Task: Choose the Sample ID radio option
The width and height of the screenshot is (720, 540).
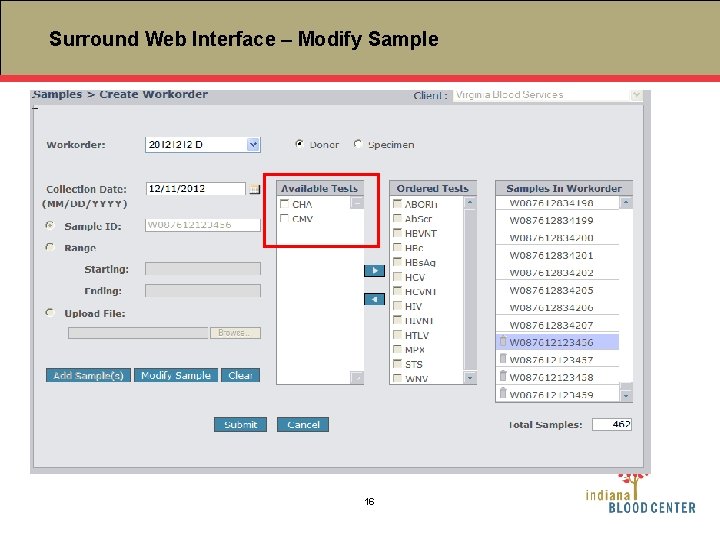Action: [50, 225]
